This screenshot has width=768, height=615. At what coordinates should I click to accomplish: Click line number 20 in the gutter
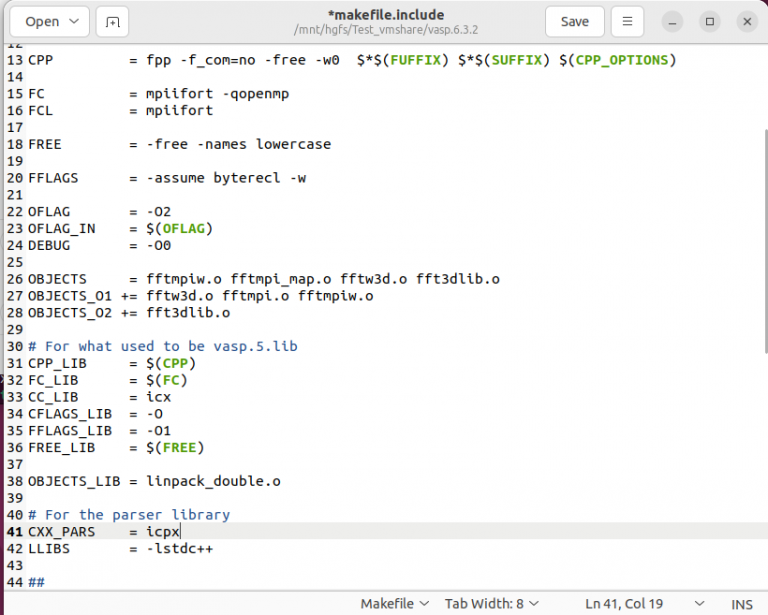click(x=15, y=178)
